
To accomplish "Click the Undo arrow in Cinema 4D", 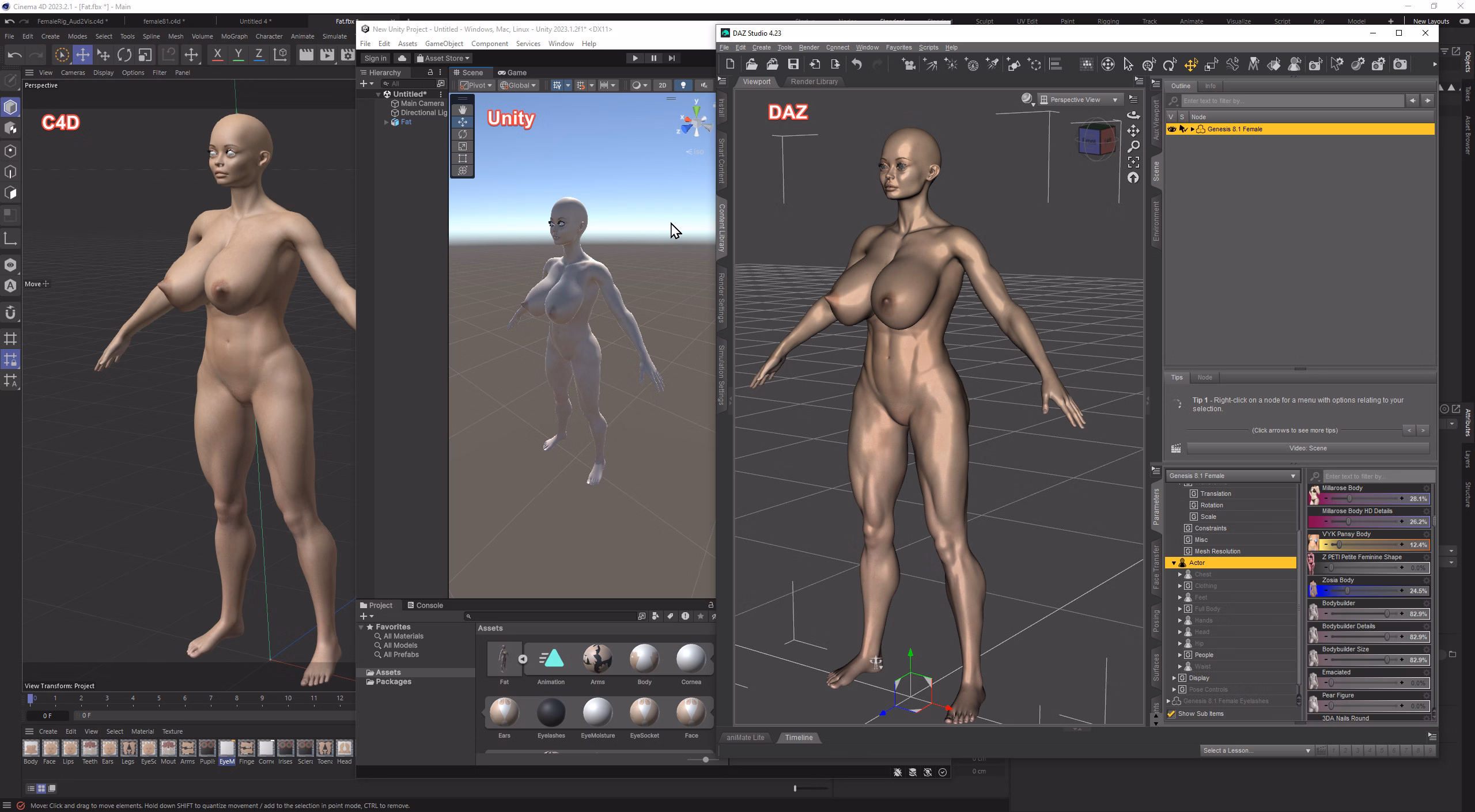I will (15, 55).
